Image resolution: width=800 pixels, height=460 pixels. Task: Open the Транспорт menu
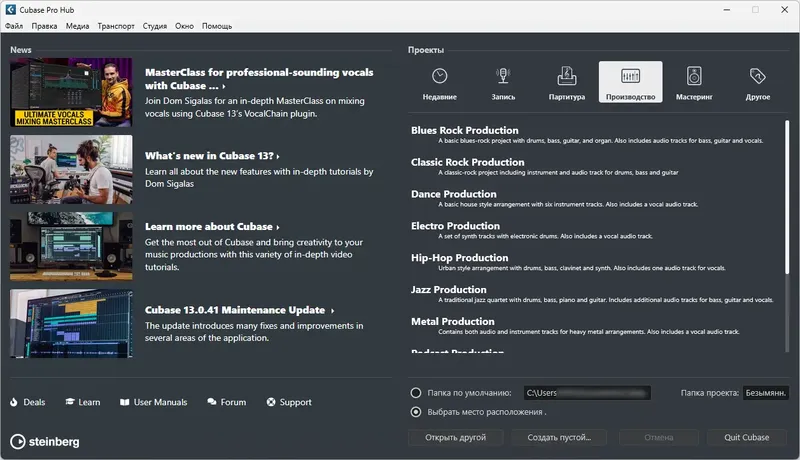coord(116,26)
